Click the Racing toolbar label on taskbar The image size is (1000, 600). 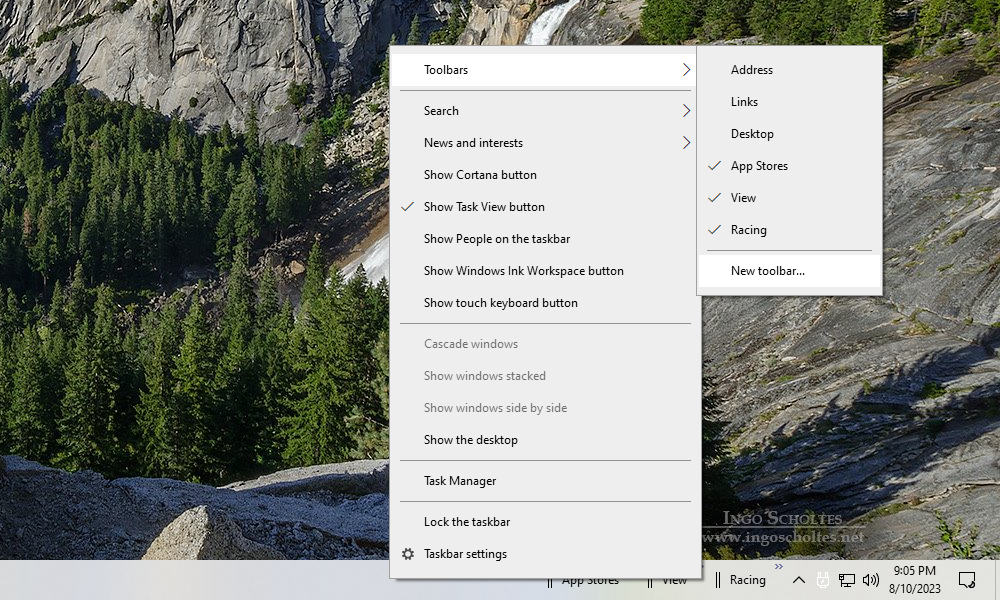747,580
